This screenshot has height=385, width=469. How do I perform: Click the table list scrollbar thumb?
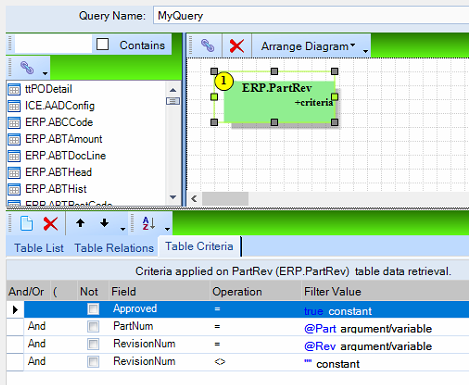click(173, 101)
